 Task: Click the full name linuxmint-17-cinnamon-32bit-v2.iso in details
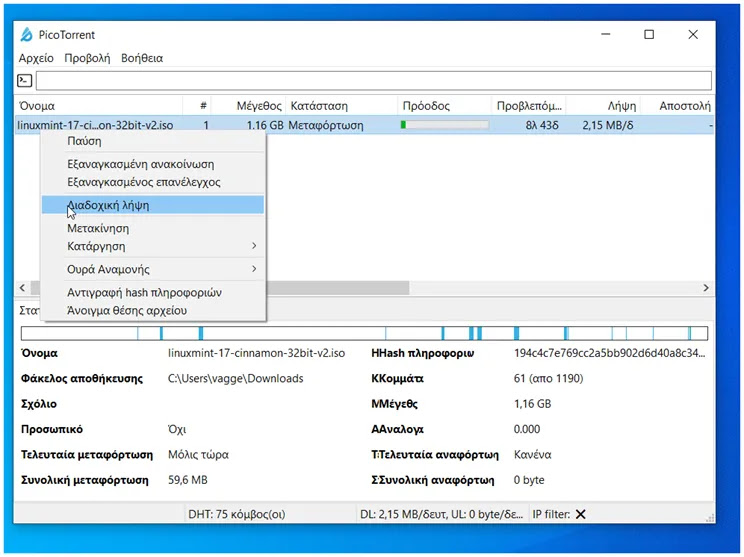(256, 353)
